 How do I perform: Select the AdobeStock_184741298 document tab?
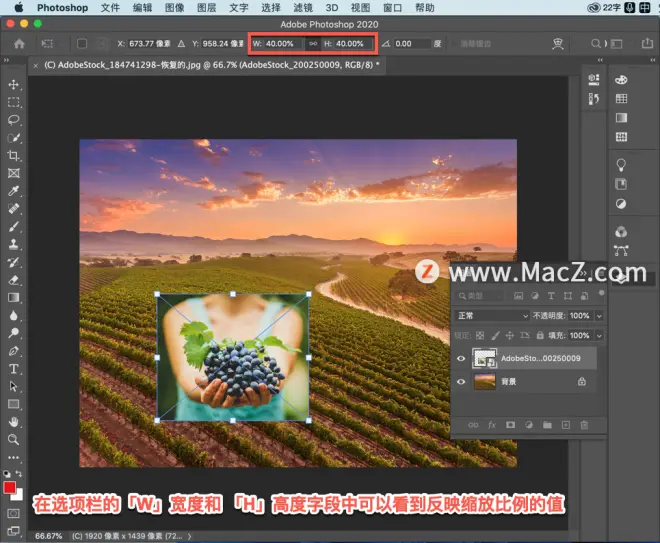point(207,65)
